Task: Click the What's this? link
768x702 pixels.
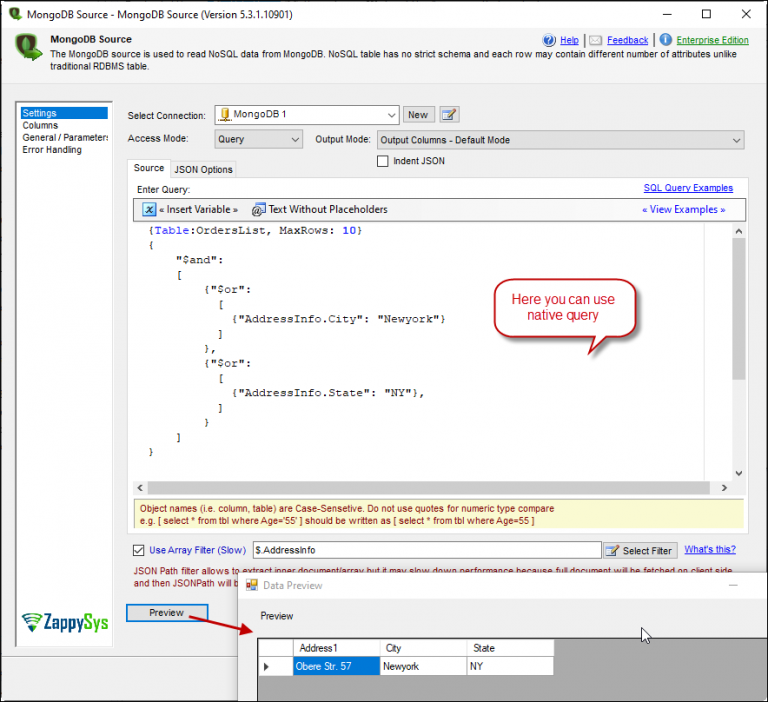Action: [710, 550]
